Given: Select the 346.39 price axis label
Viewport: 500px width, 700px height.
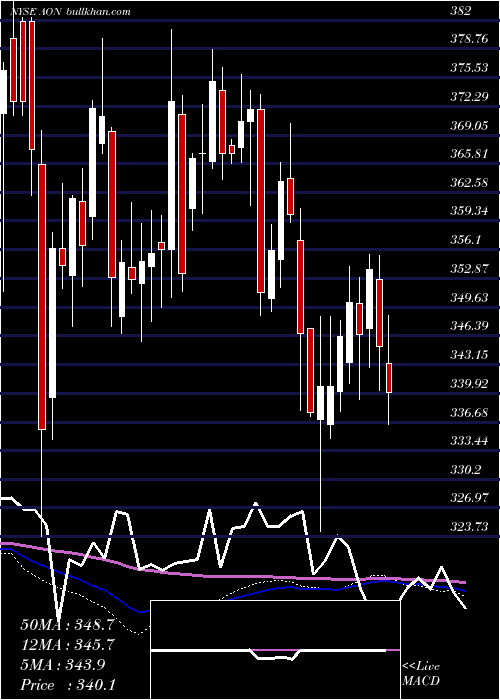Looking at the screenshot, I should coord(469,326).
